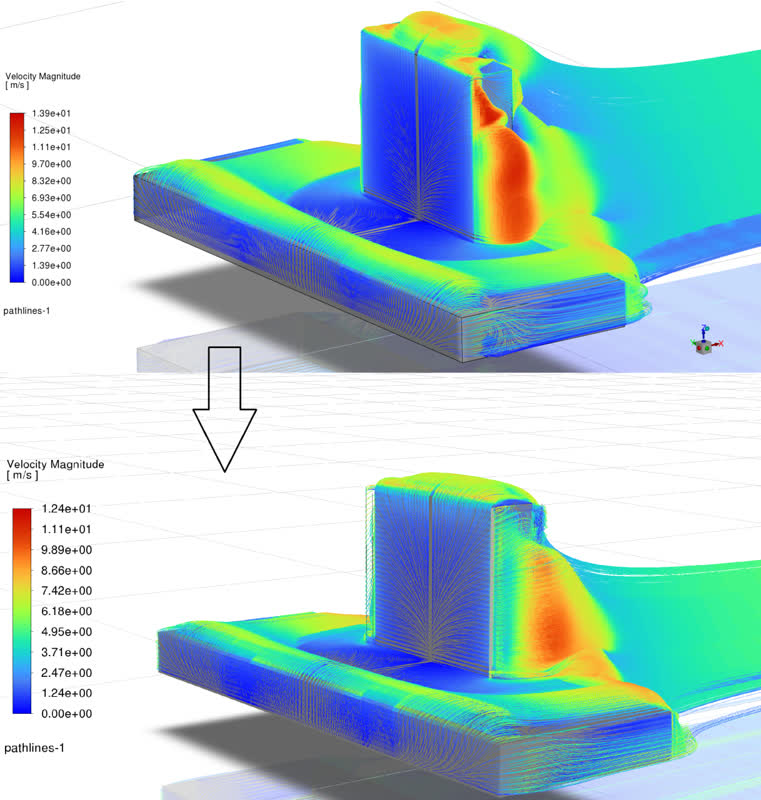Screen dimensions: 761x800
Task: Click the large downward arrow between views
Action: click(225, 408)
